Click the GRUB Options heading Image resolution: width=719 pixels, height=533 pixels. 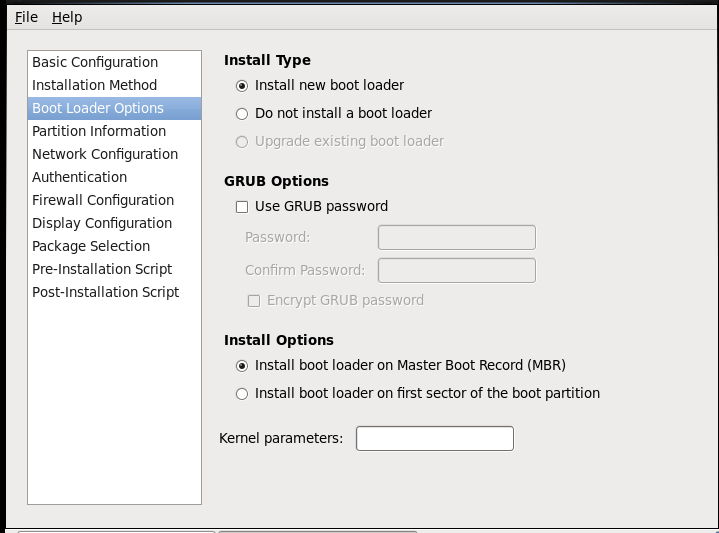coord(276,181)
